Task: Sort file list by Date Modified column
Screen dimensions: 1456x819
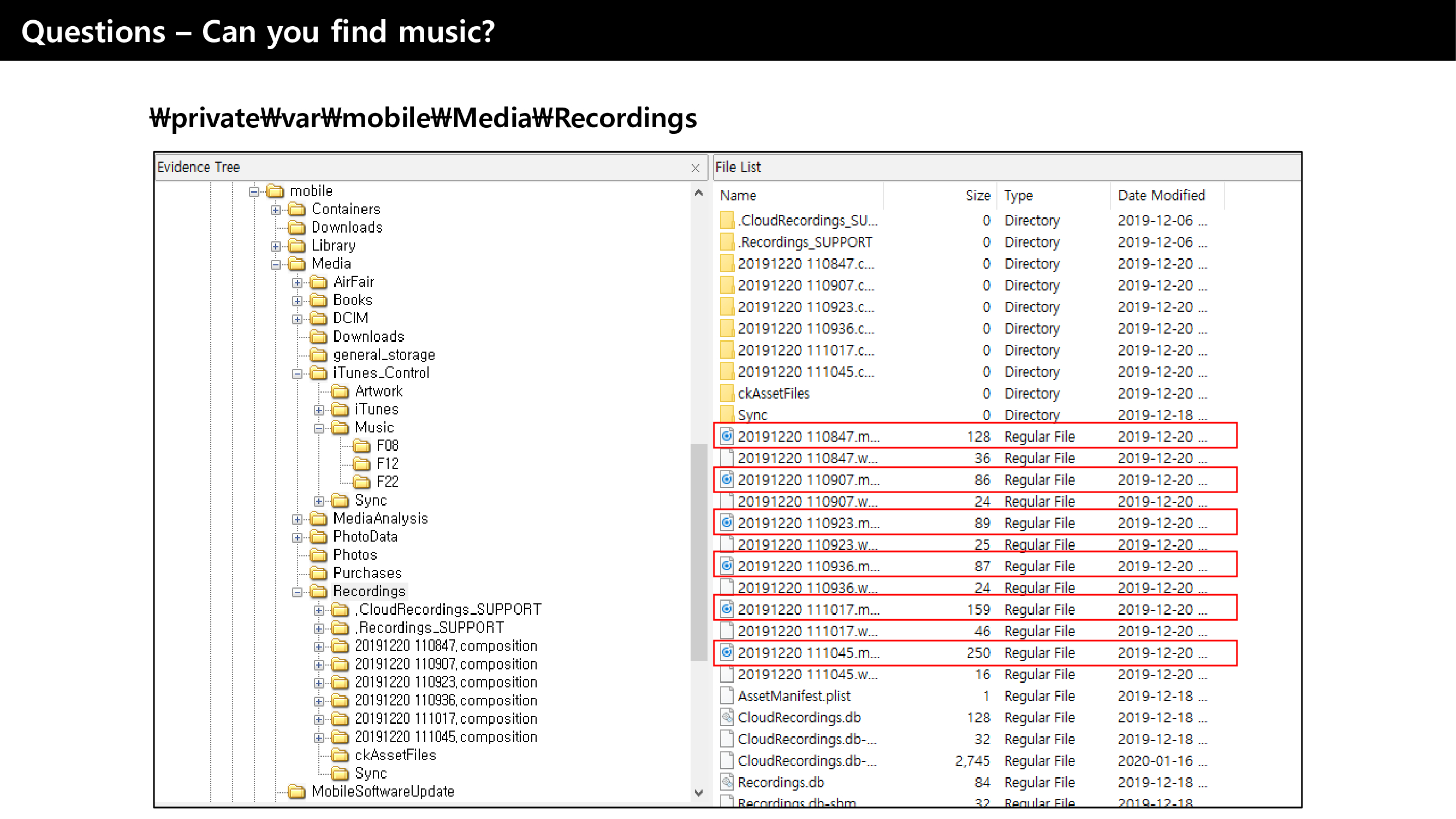Action: point(1161,195)
